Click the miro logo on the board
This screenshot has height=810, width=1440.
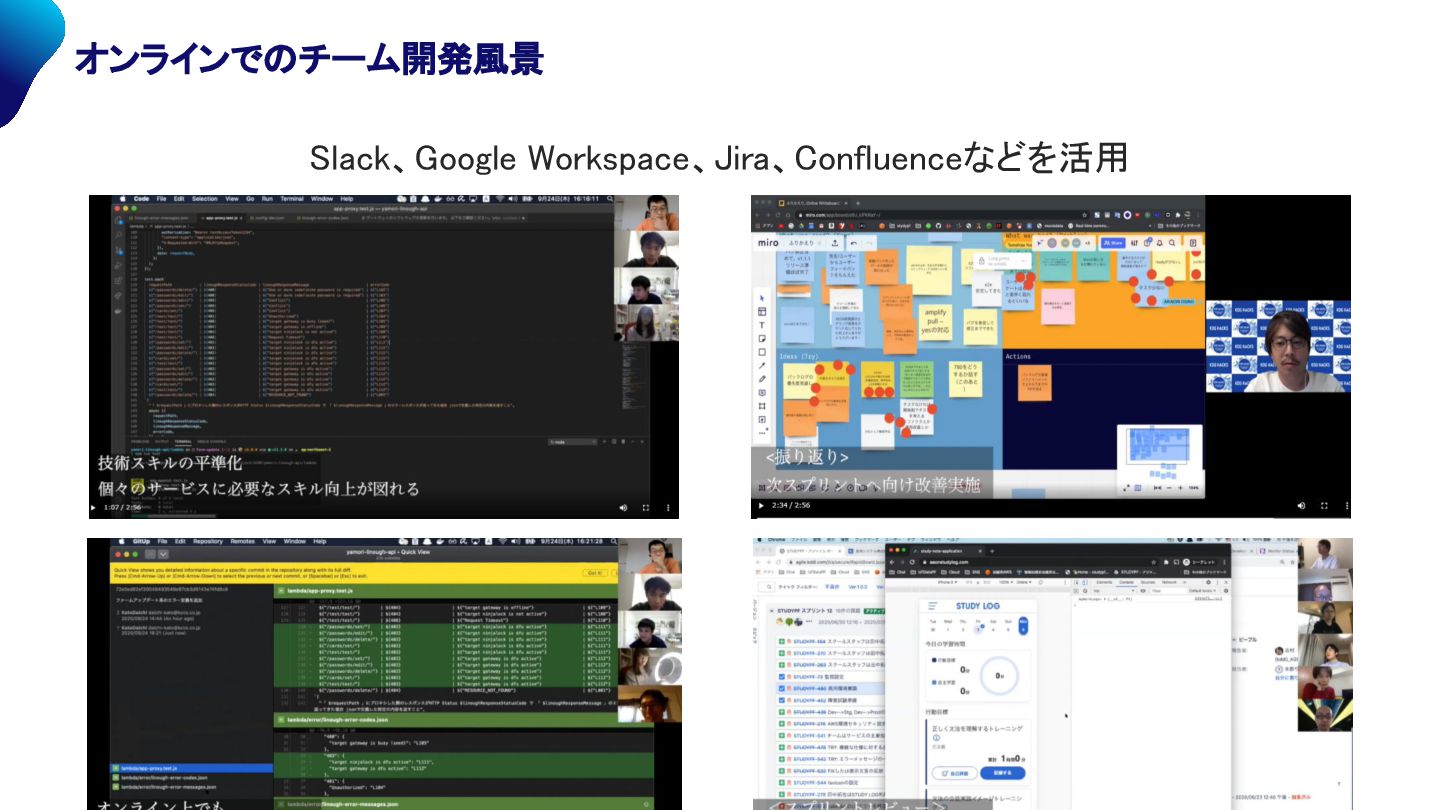(x=769, y=243)
